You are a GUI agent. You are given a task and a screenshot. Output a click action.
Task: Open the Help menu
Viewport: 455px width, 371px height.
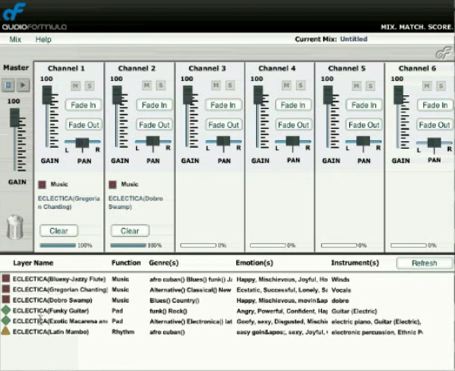(43, 39)
